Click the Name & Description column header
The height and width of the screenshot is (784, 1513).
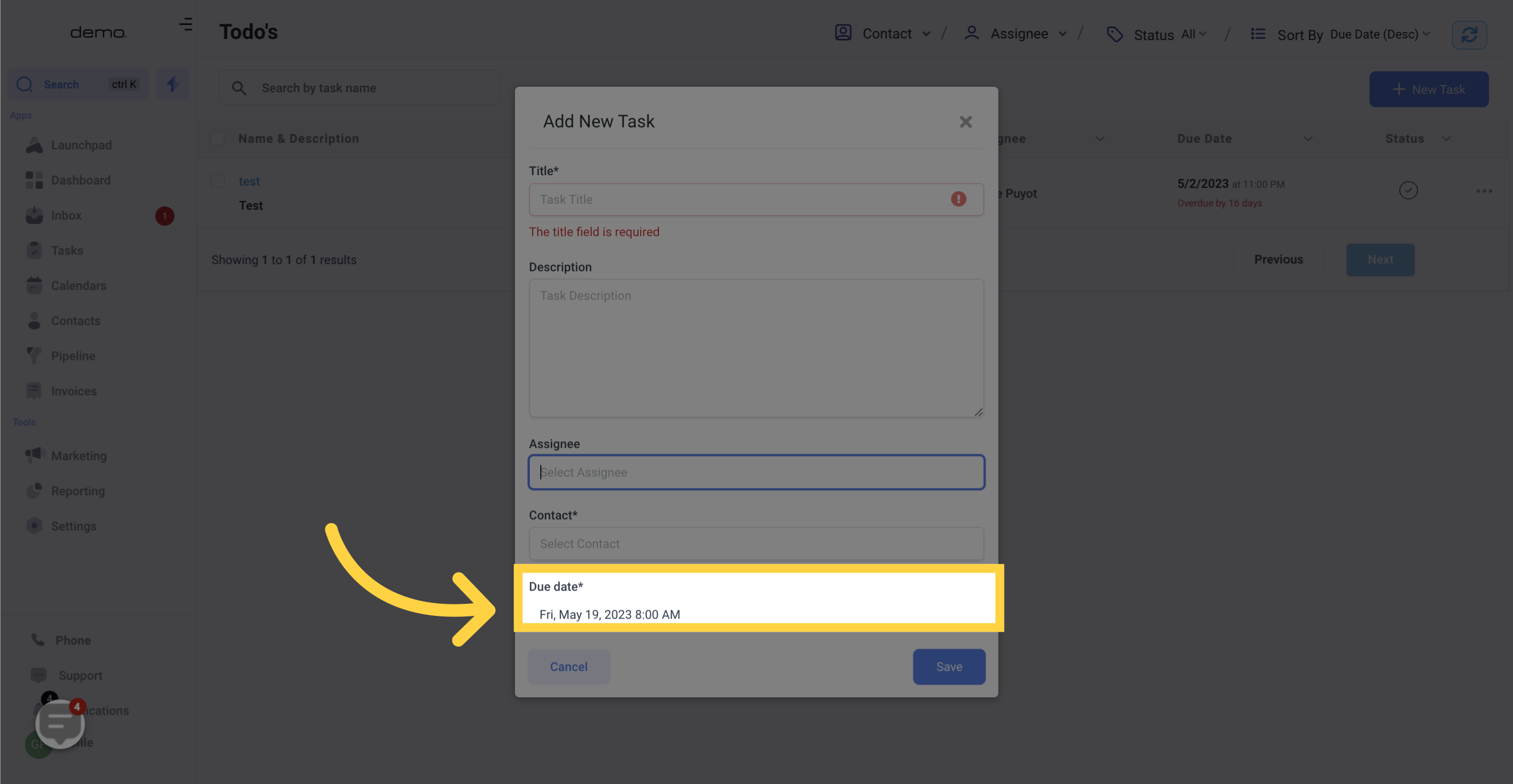click(298, 138)
